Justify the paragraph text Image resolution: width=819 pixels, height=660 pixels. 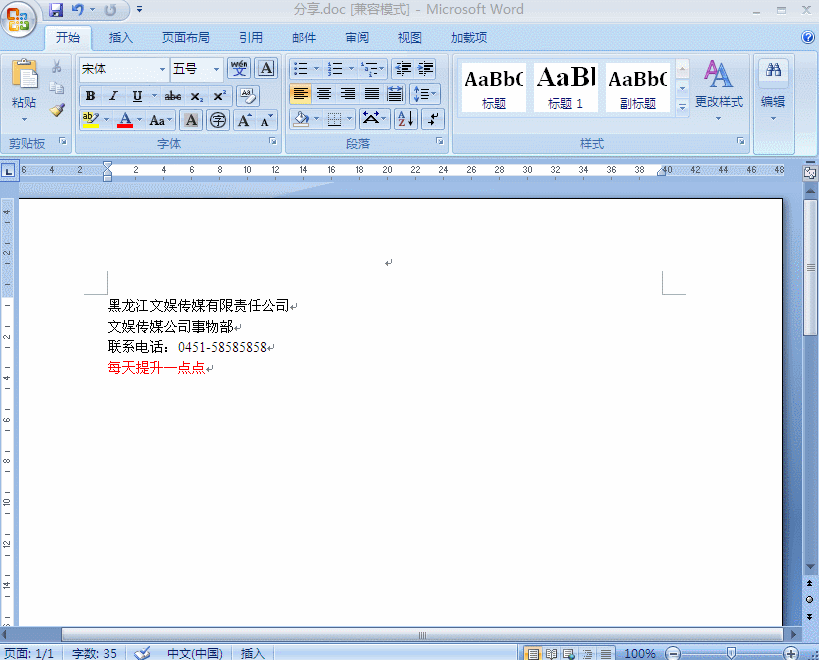click(371, 94)
